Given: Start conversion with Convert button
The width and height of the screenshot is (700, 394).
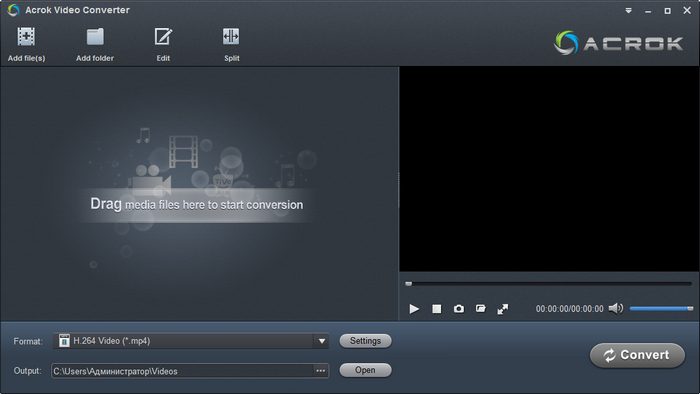Looking at the screenshot, I should [637, 355].
